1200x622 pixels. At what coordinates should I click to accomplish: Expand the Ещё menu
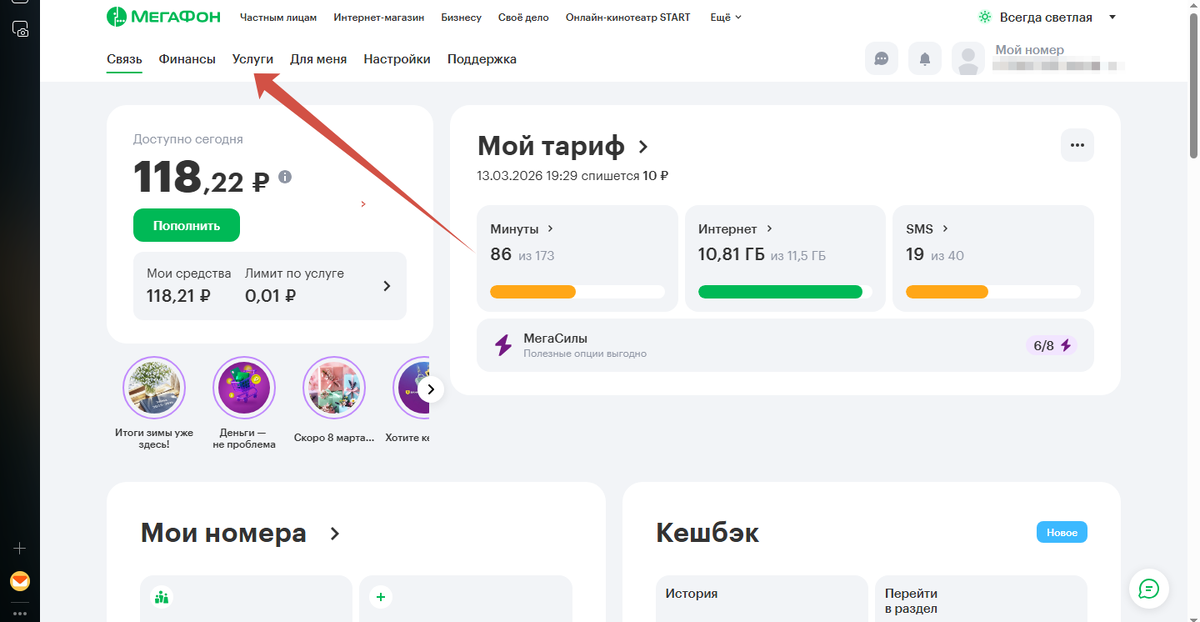726,17
